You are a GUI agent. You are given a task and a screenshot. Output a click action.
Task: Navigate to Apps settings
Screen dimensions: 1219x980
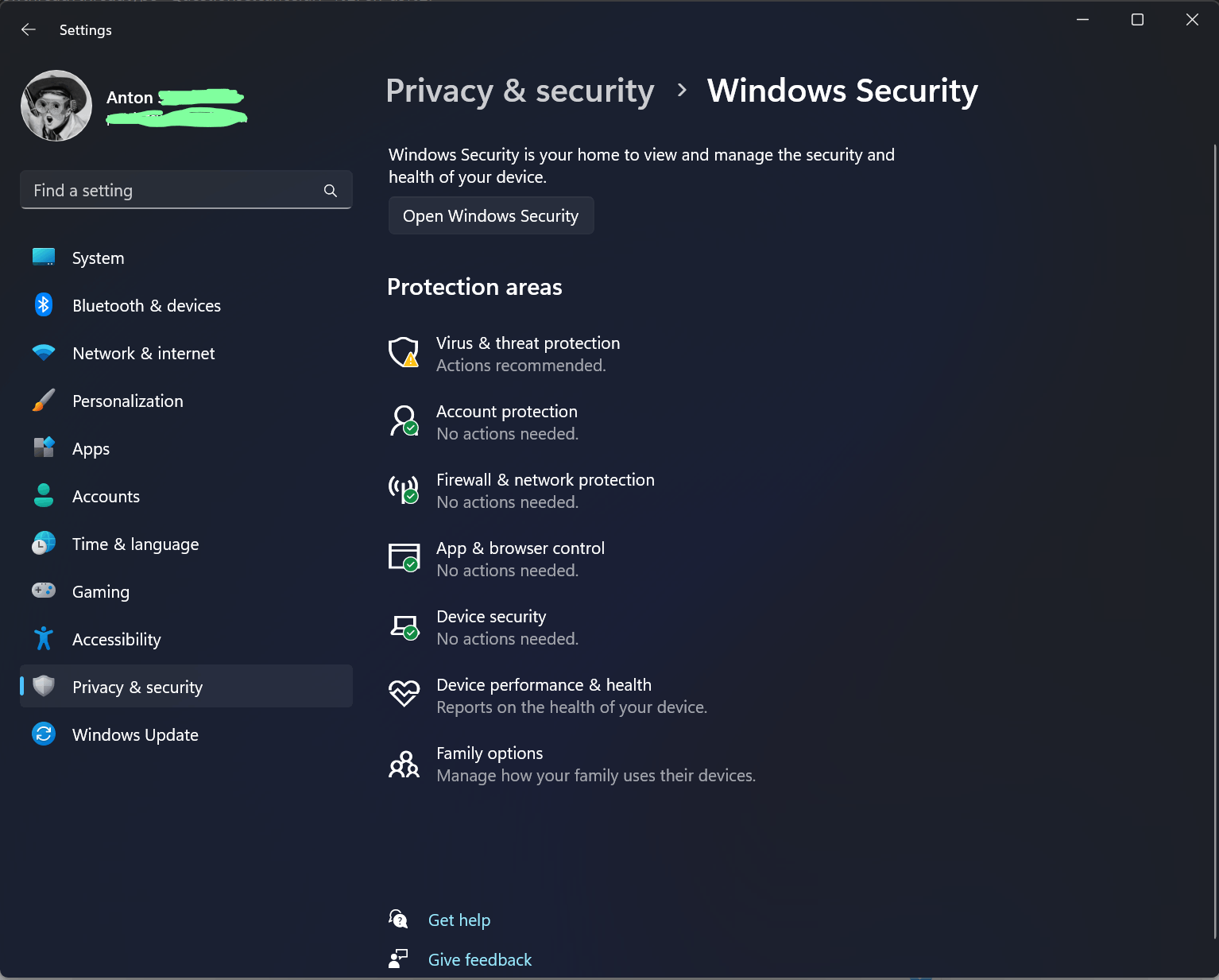coord(186,448)
